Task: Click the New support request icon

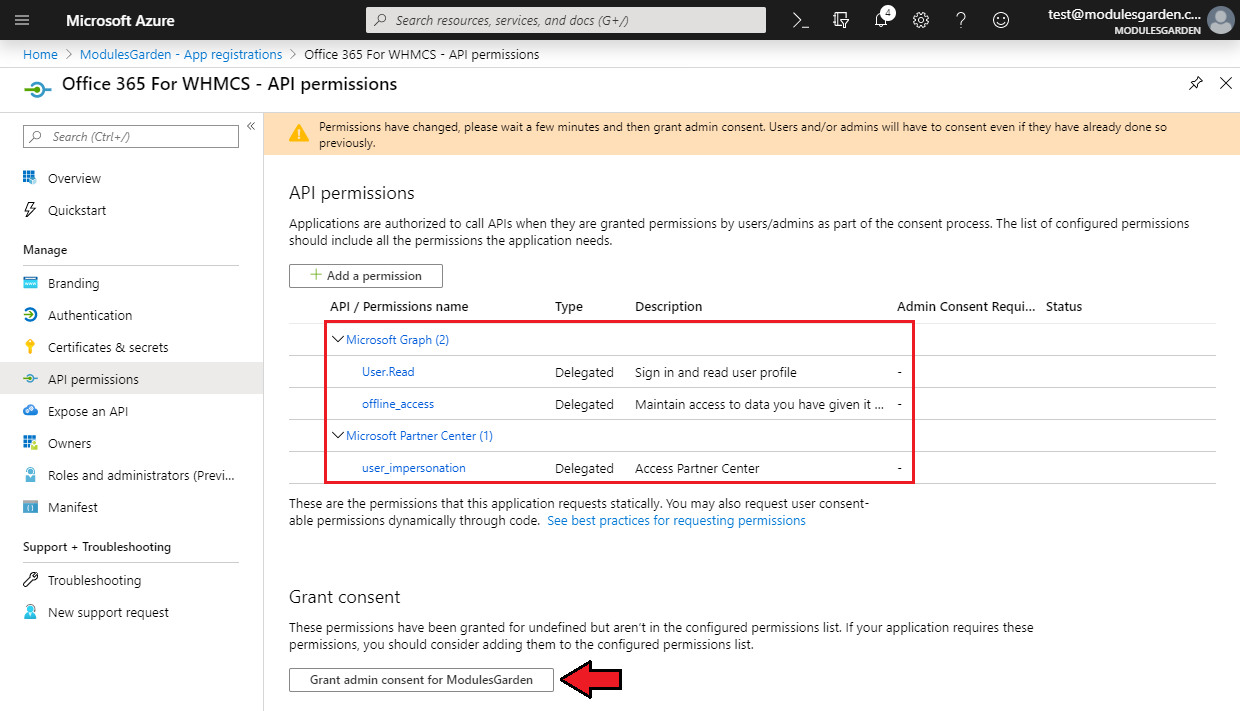Action: [30, 612]
